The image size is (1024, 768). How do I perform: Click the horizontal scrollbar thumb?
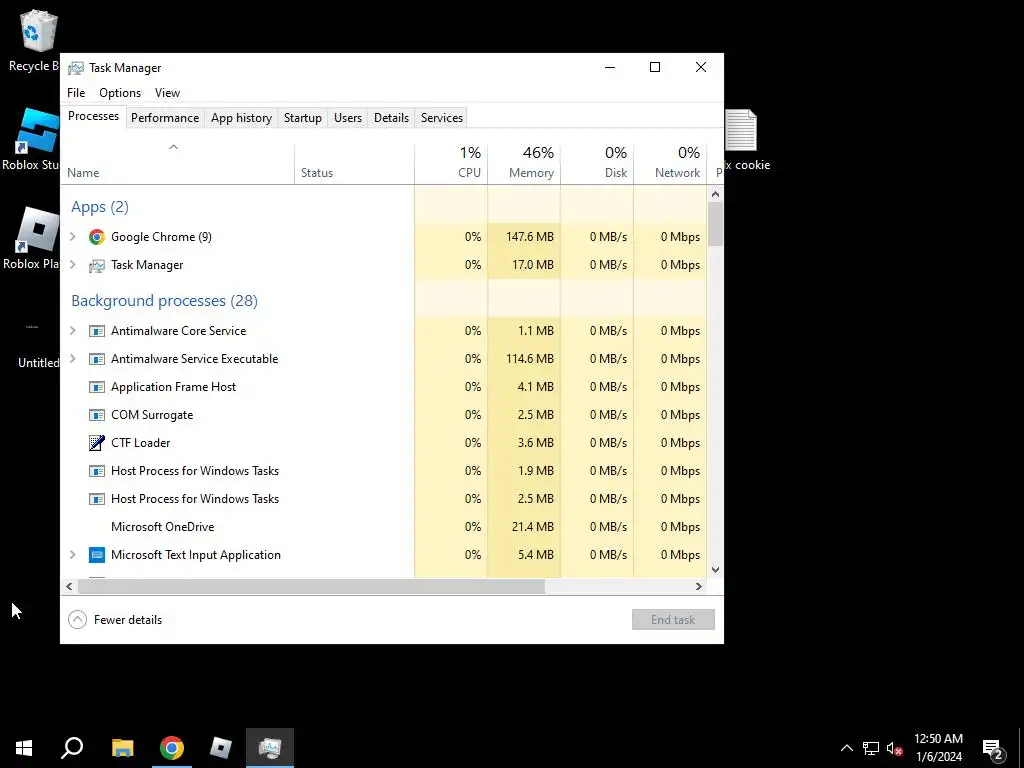tap(311, 586)
